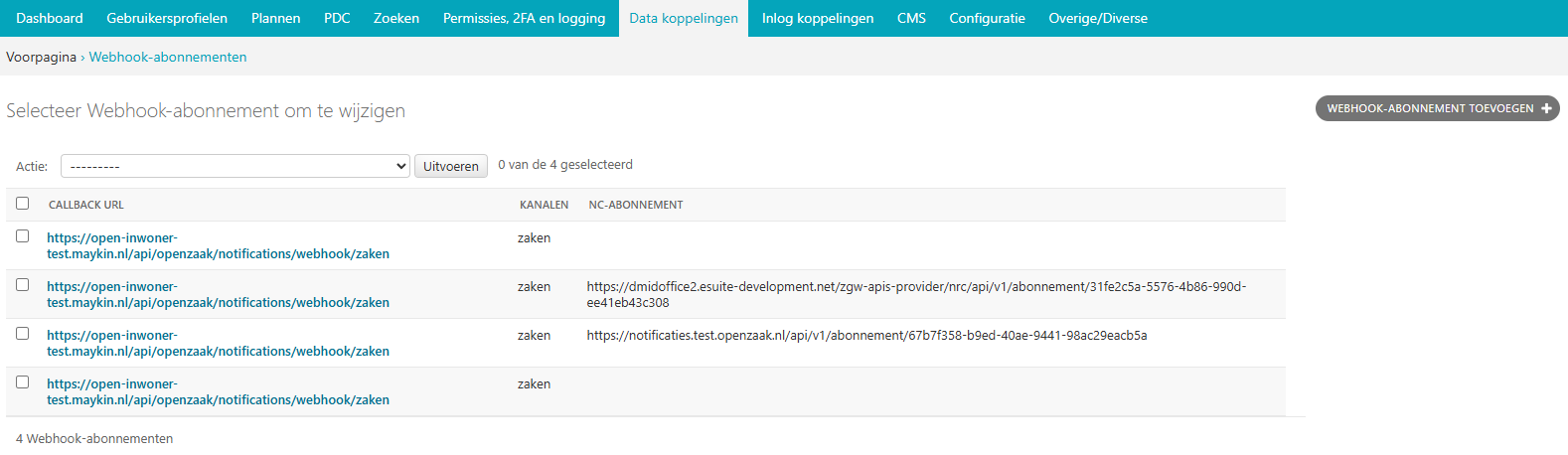Open the Overige/Diverse menu
This screenshot has width=1568, height=455.
pyautogui.click(x=1098, y=18)
